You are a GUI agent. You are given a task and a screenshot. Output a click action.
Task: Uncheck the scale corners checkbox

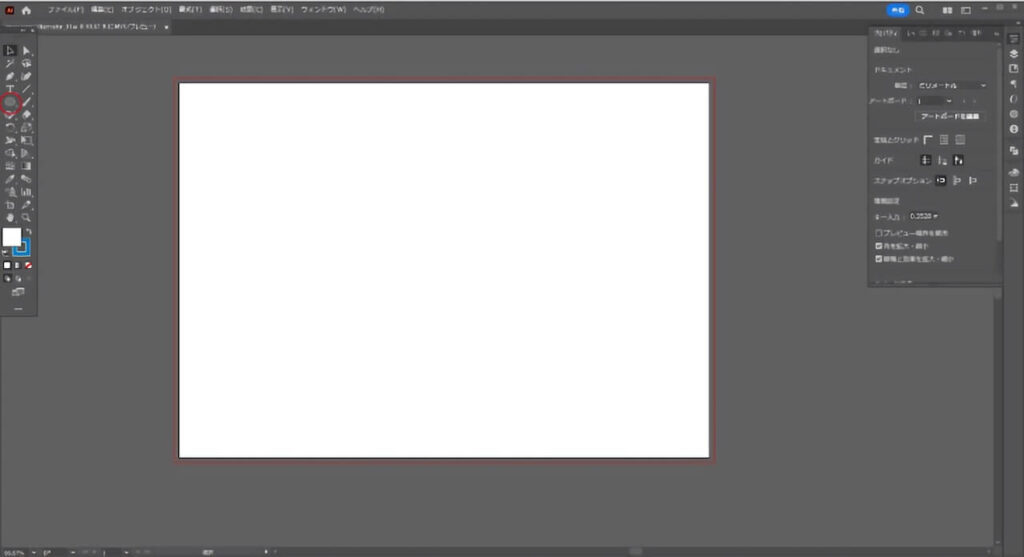click(x=878, y=246)
